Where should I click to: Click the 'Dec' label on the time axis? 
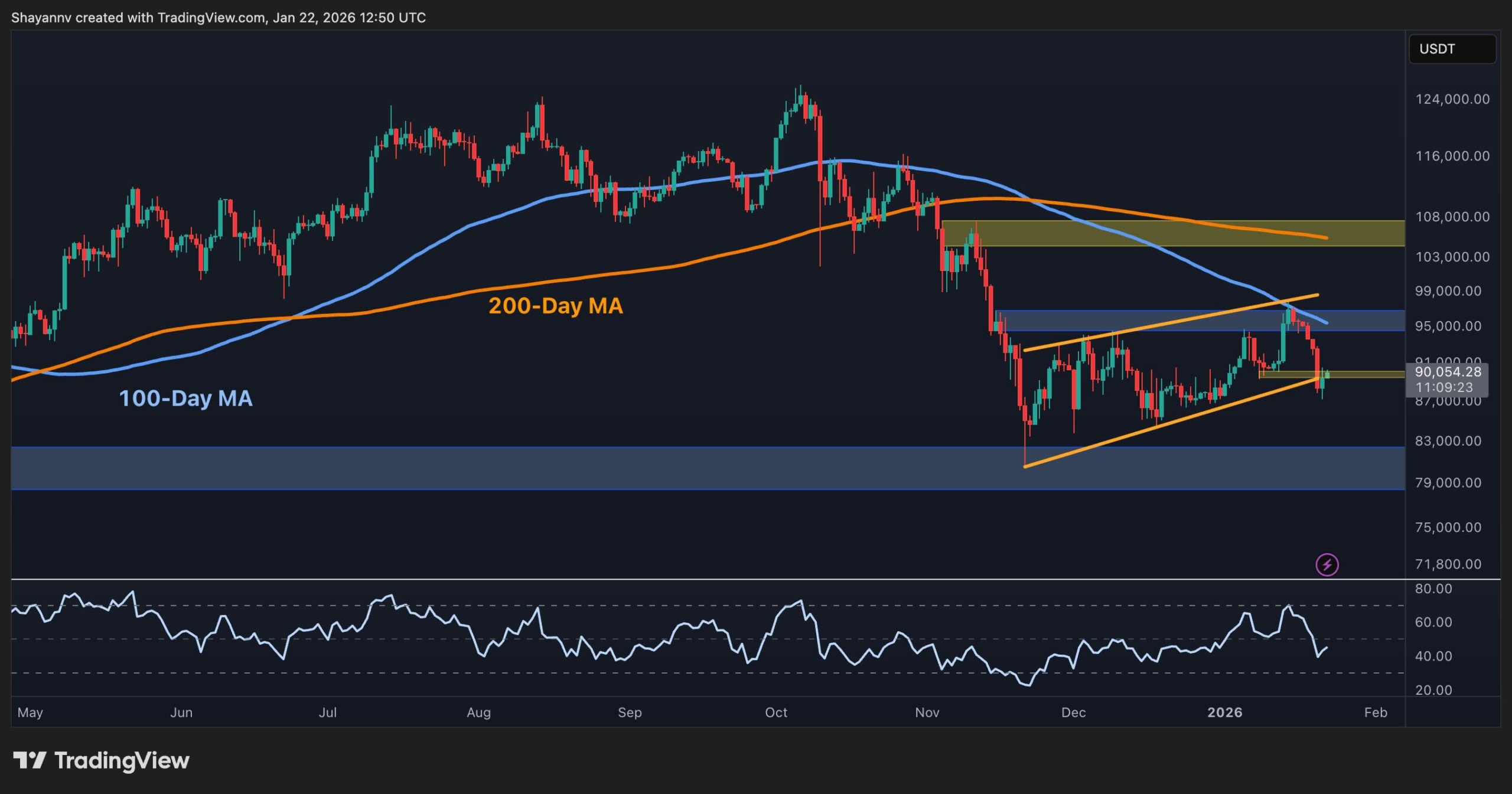pyautogui.click(x=1074, y=713)
